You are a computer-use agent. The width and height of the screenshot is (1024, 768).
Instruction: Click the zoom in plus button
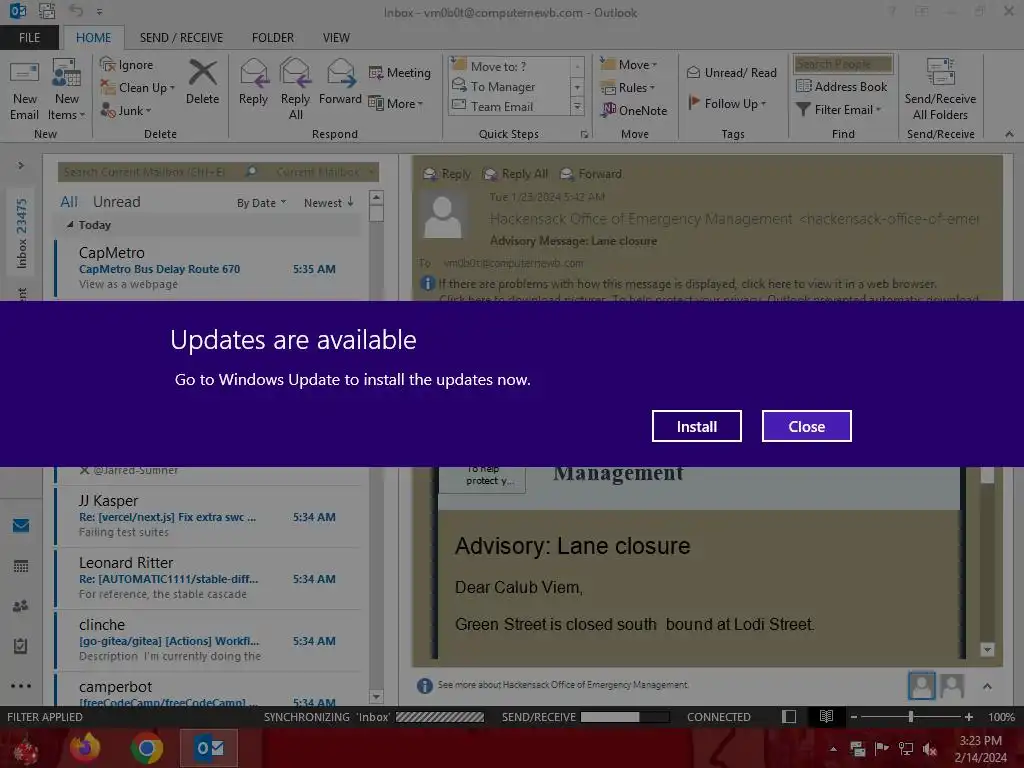pyautogui.click(x=968, y=716)
